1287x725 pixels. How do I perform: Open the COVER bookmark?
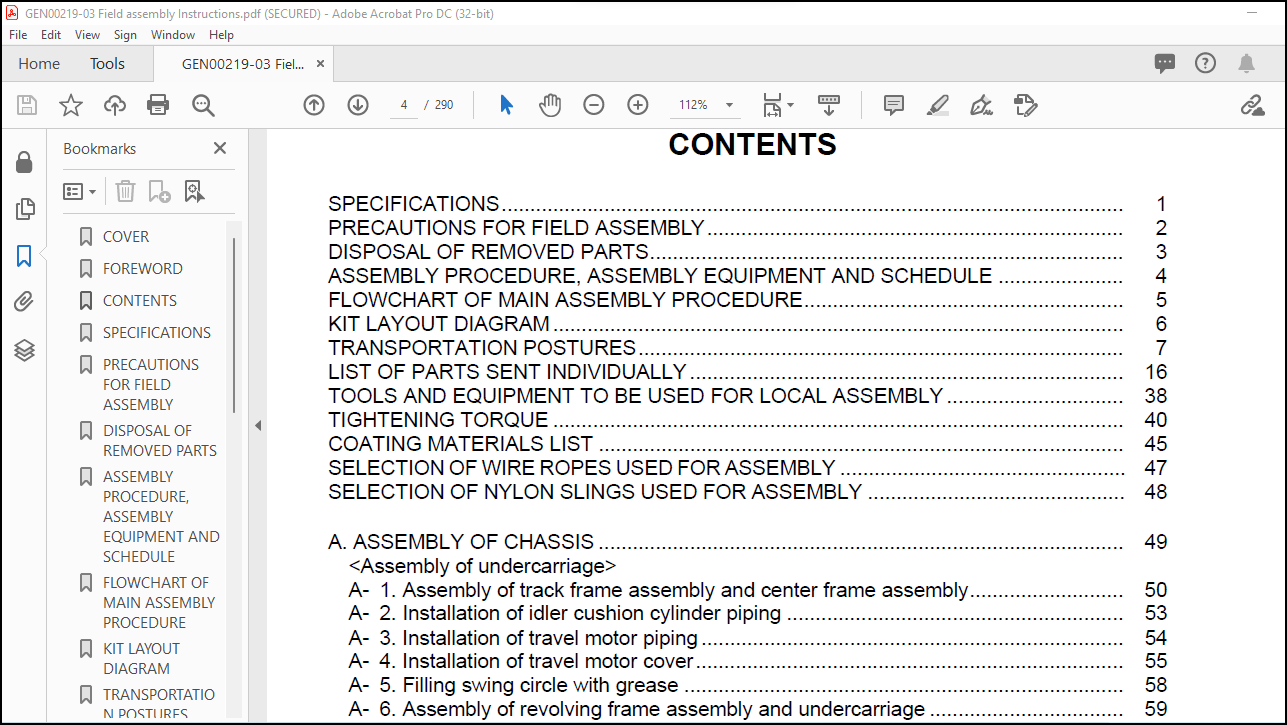pos(126,237)
